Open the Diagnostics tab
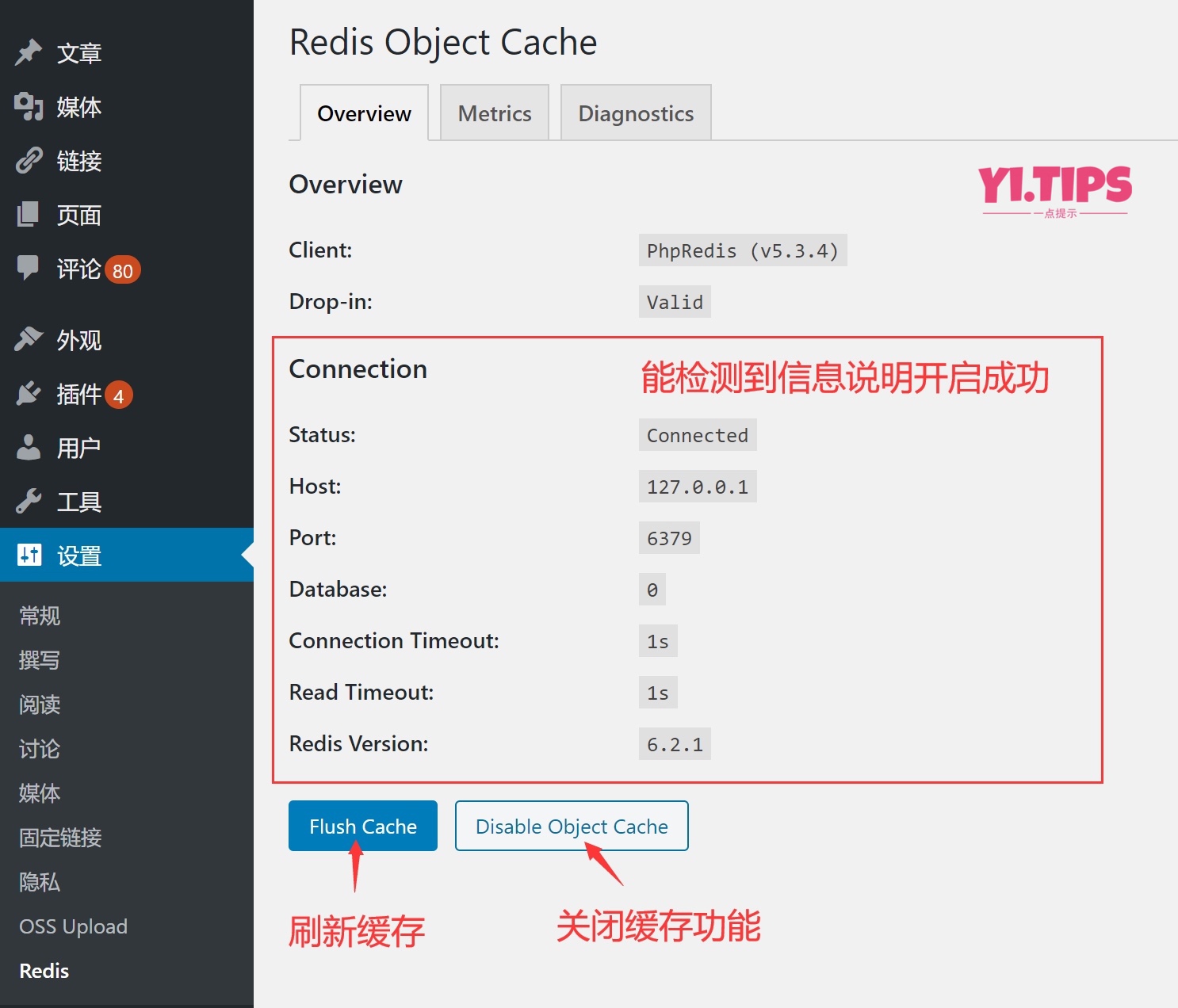Viewport: 1178px width, 1008px height. 635,113
